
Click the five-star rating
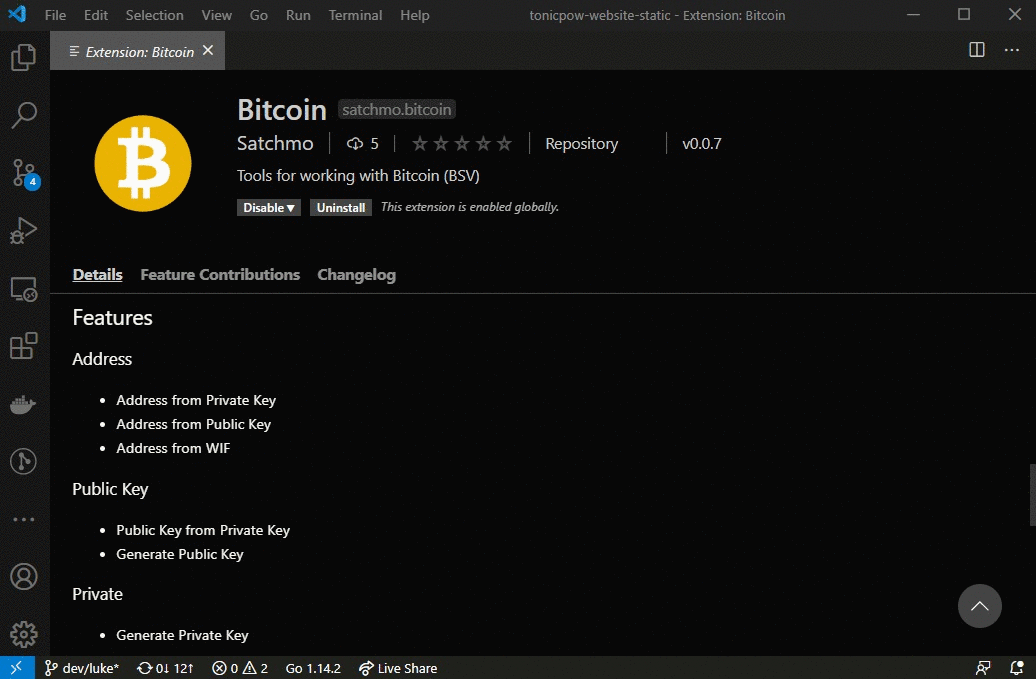[462, 143]
